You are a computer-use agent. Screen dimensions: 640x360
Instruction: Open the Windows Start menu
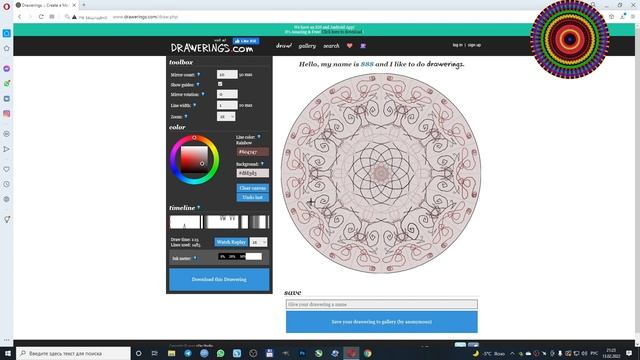[7, 353]
